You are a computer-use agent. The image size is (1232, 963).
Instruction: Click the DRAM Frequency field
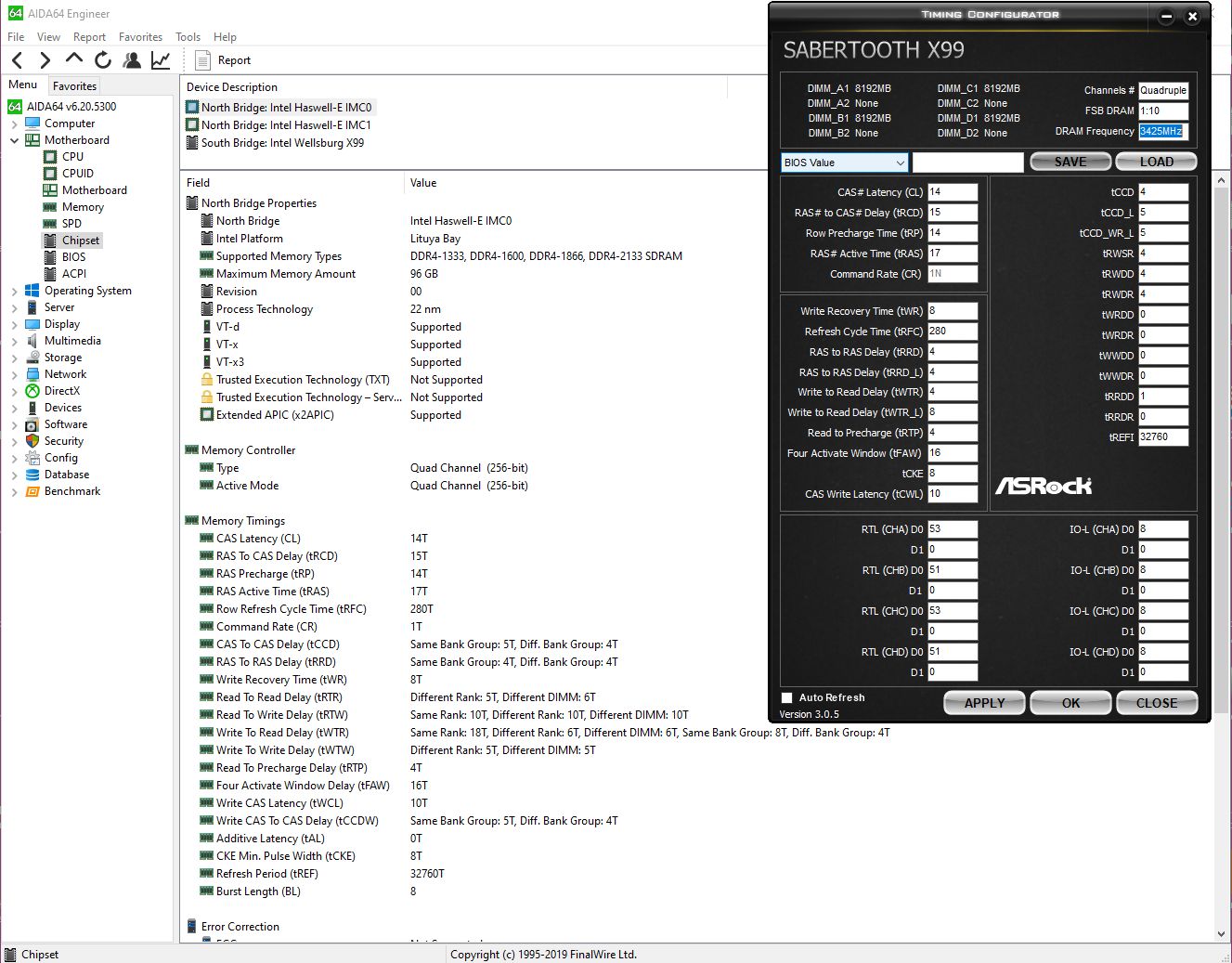click(x=1163, y=131)
